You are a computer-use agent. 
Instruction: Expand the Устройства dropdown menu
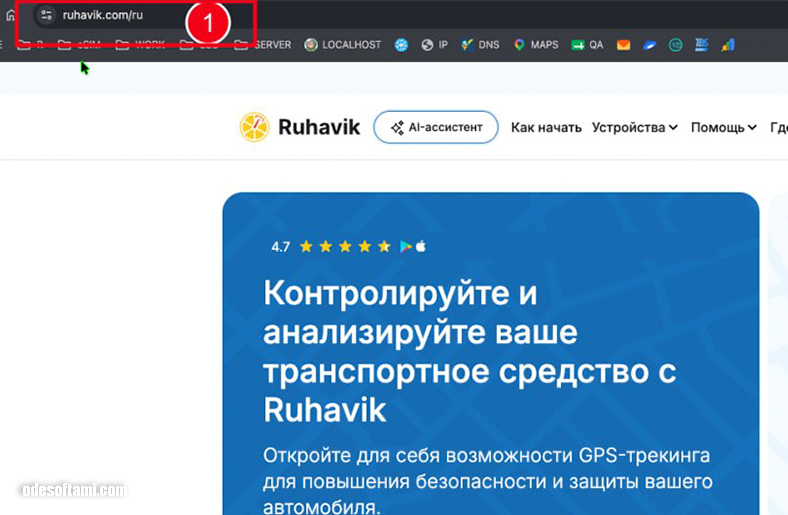635,128
